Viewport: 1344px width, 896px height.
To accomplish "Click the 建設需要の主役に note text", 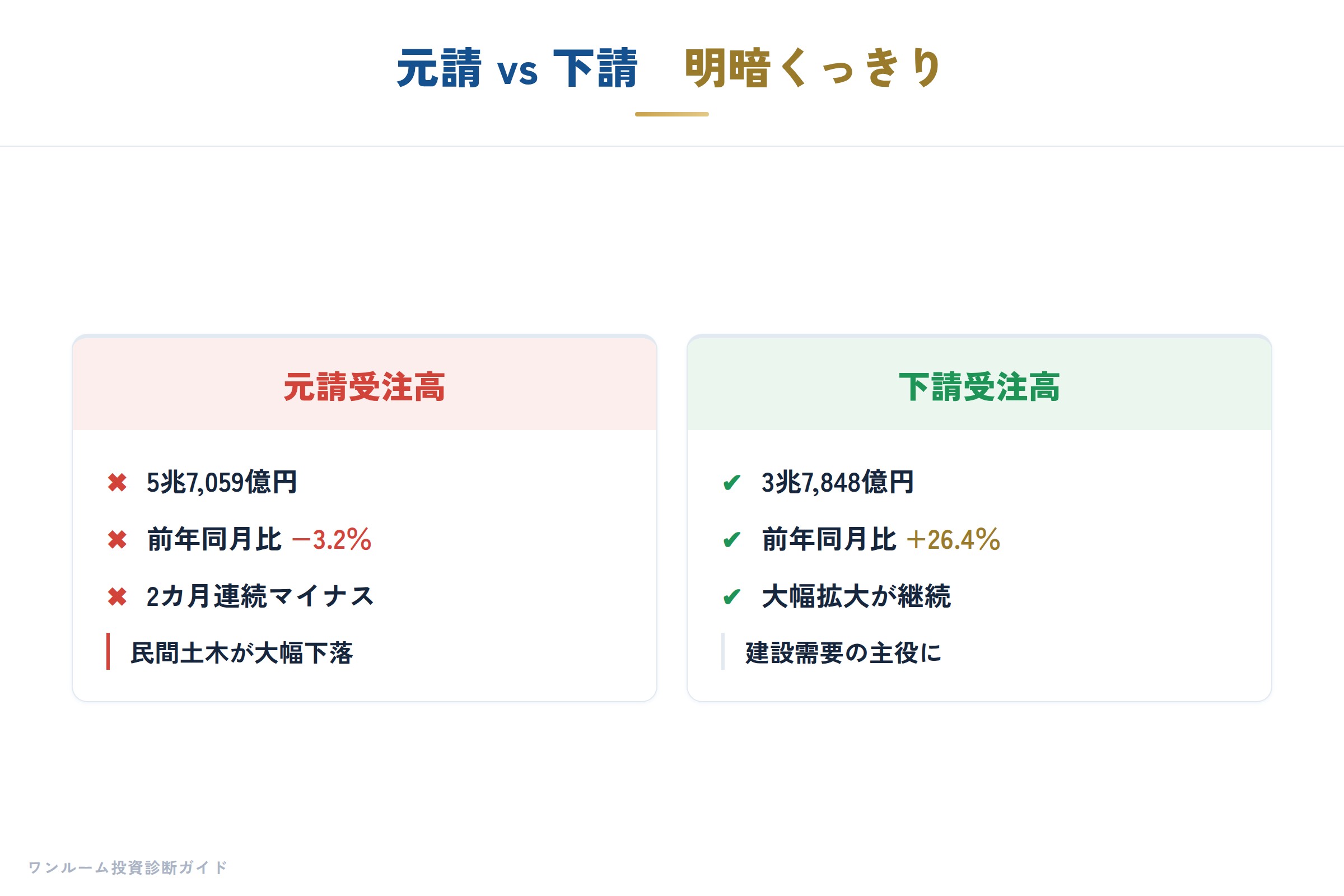I will pos(843,652).
